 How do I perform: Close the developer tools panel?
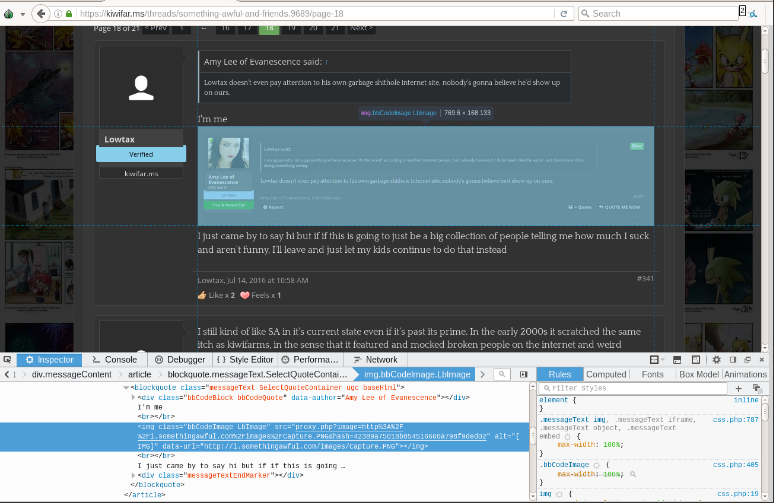(762, 360)
